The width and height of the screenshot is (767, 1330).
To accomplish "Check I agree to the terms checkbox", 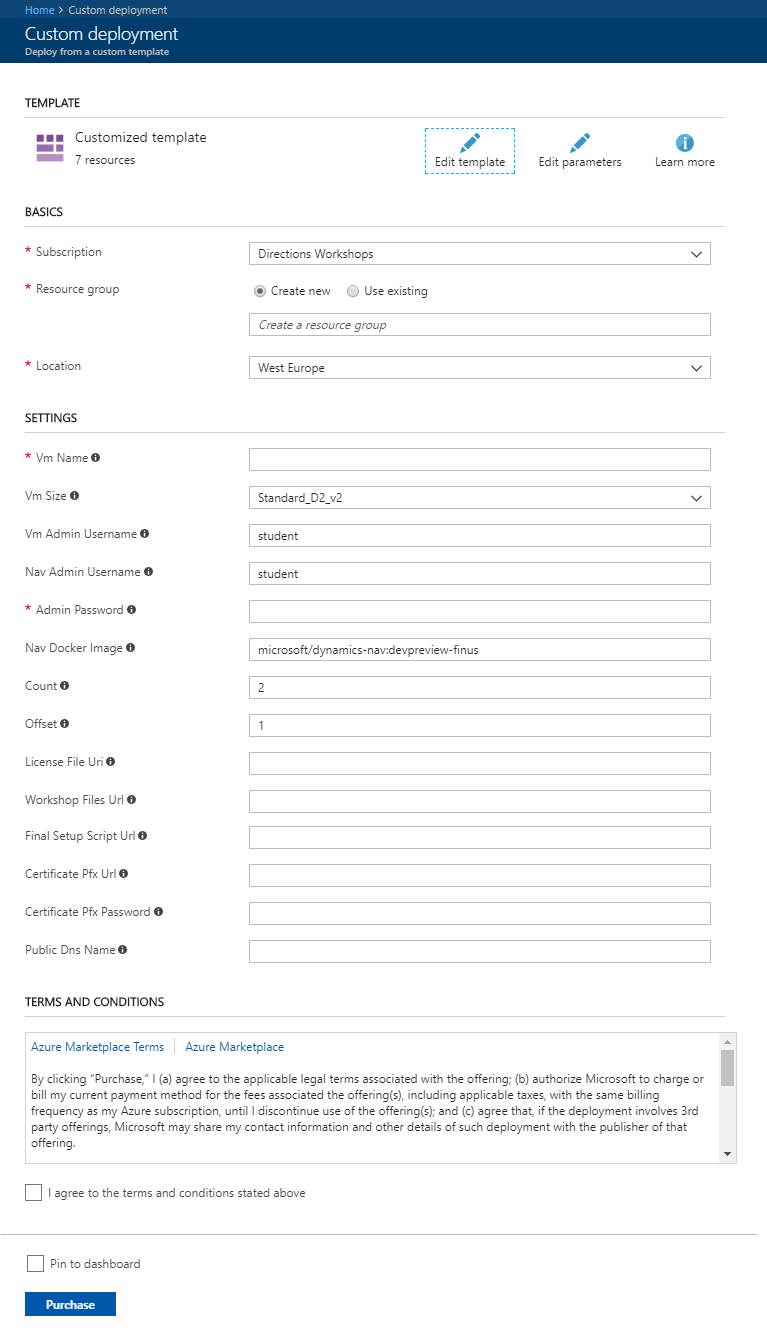I will click(x=34, y=1192).
